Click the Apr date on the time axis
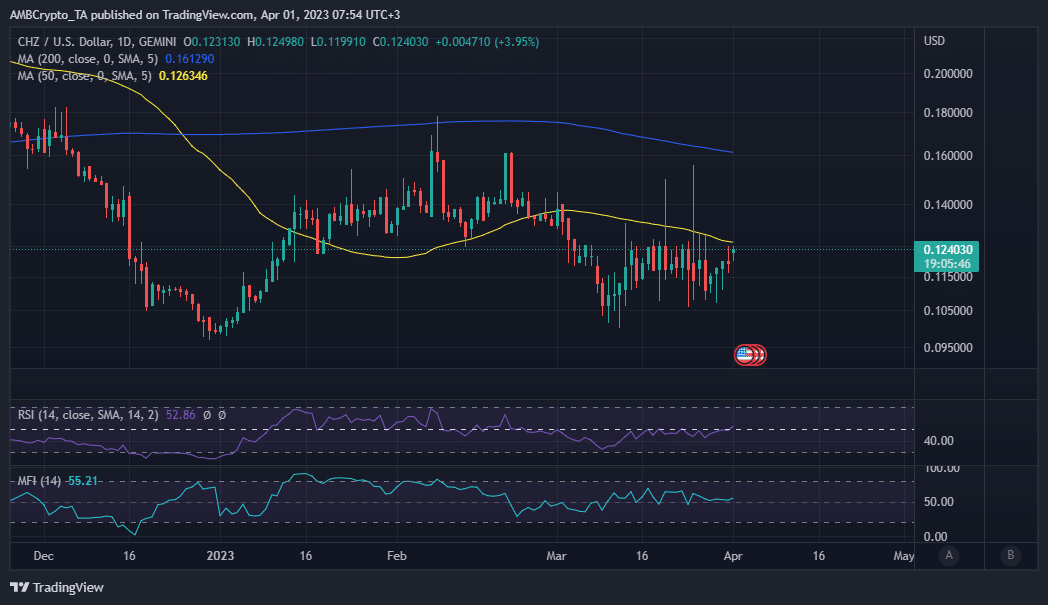1048x605 pixels. (733, 555)
